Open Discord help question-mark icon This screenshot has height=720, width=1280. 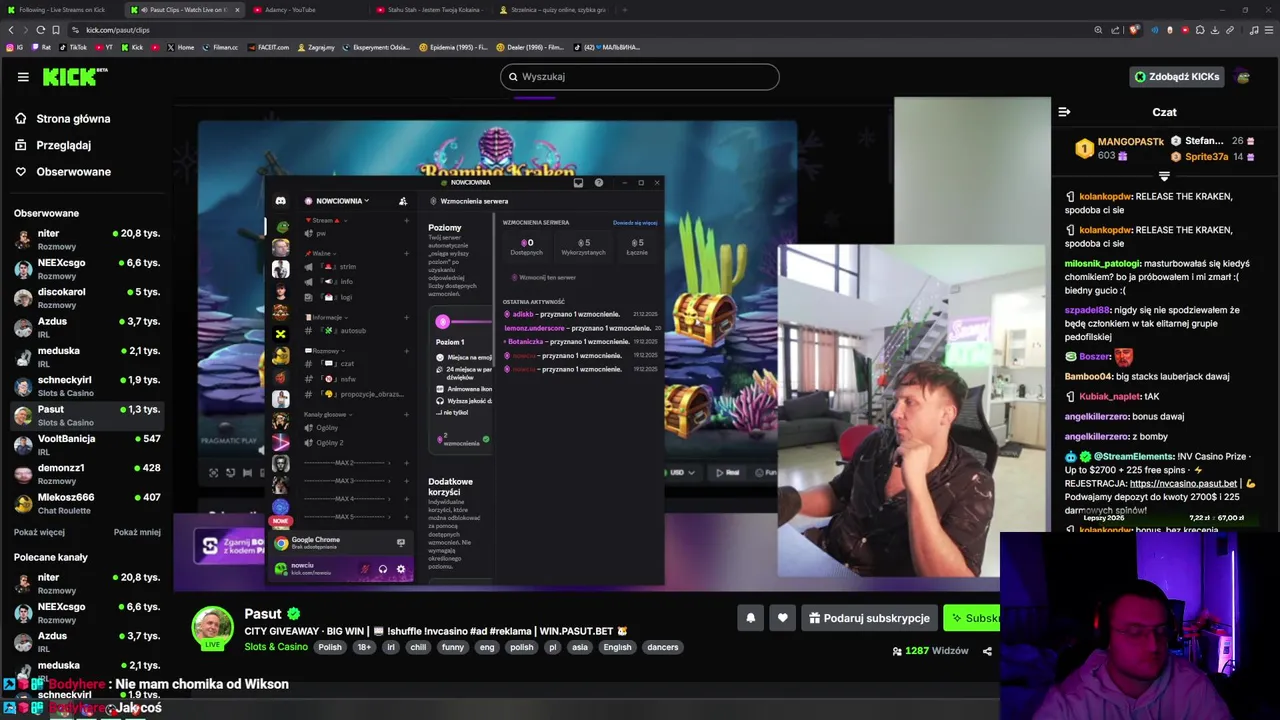[599, 183]
